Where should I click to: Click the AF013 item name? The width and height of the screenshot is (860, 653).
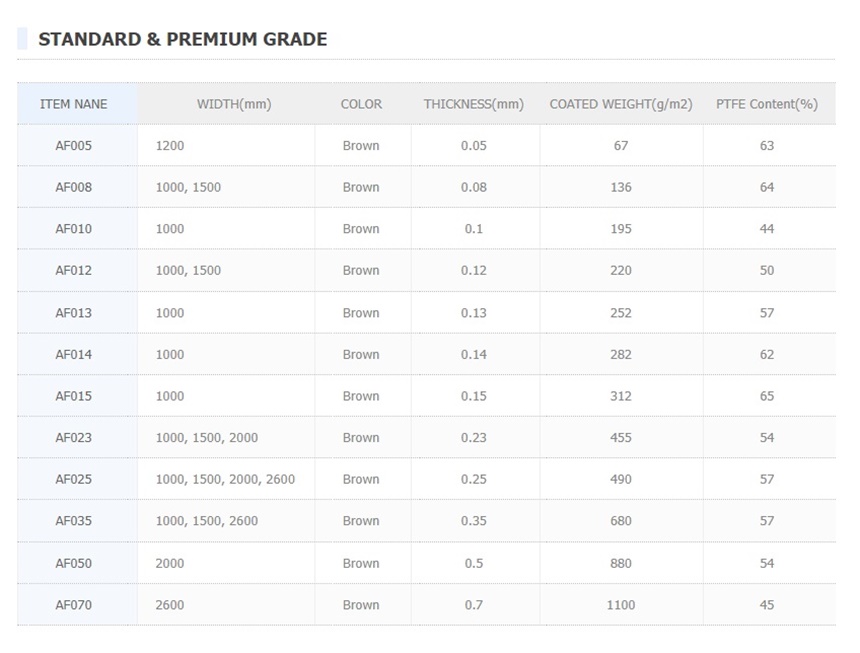73,313
